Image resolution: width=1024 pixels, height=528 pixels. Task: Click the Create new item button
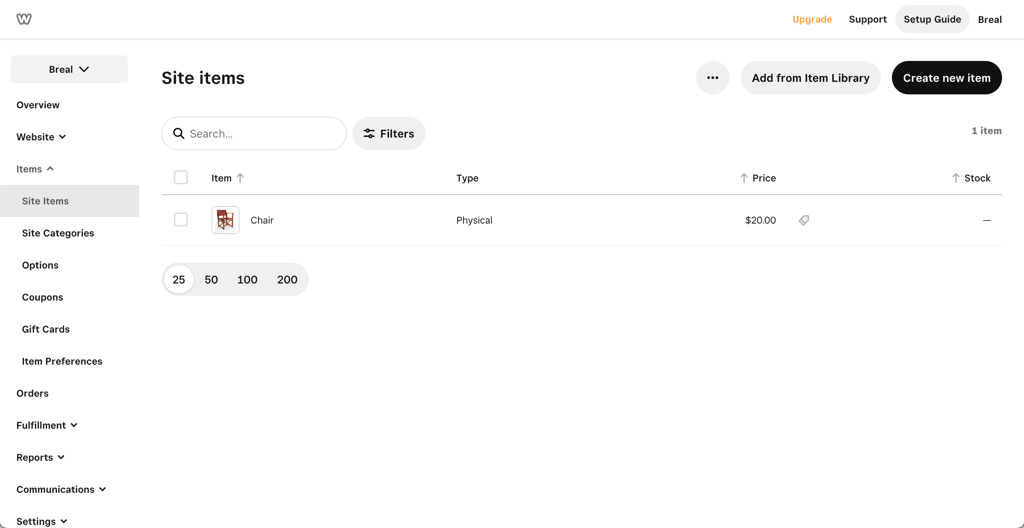947,78
